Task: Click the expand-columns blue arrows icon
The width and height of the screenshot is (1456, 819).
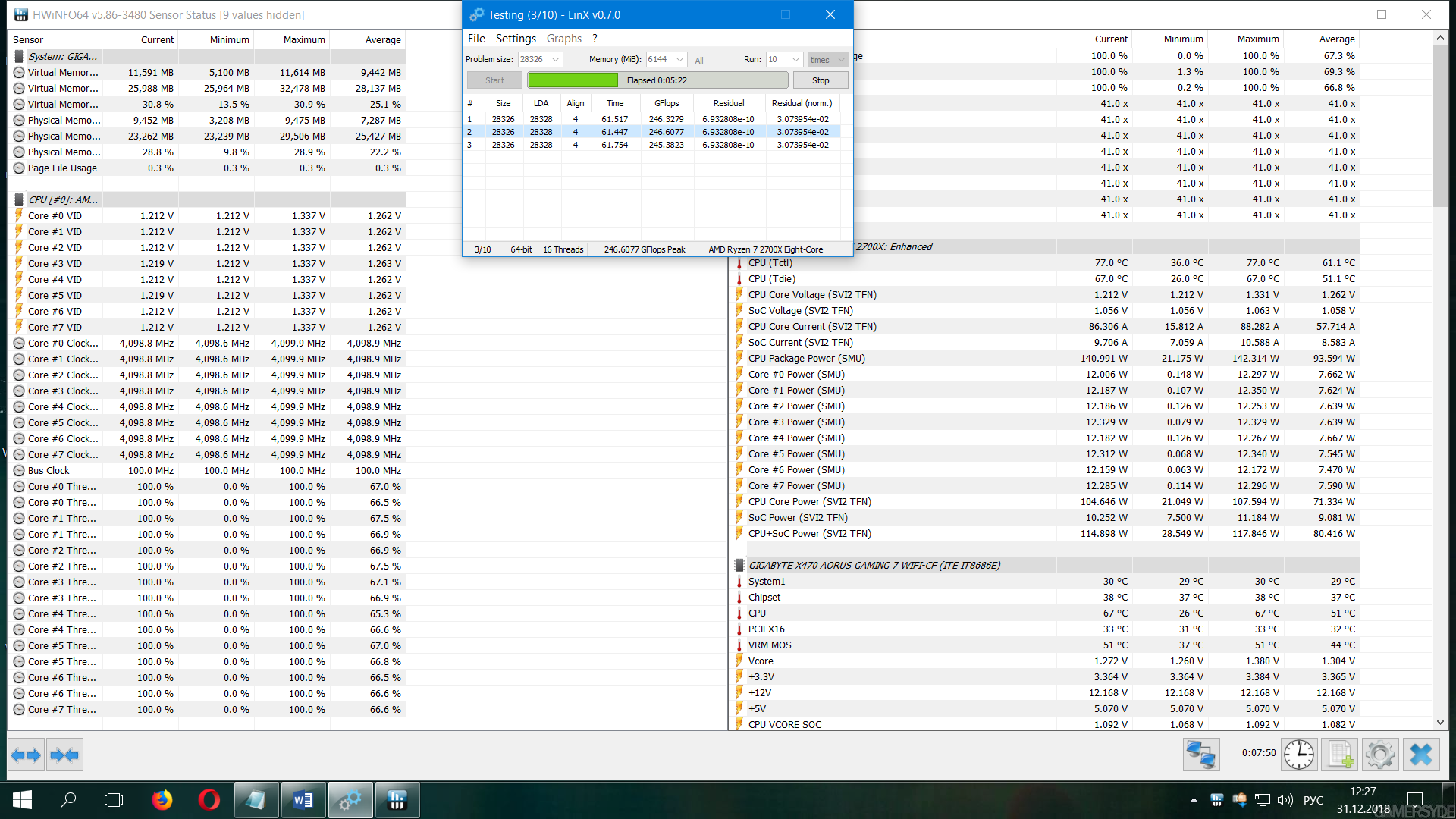Action: [27, 755]
